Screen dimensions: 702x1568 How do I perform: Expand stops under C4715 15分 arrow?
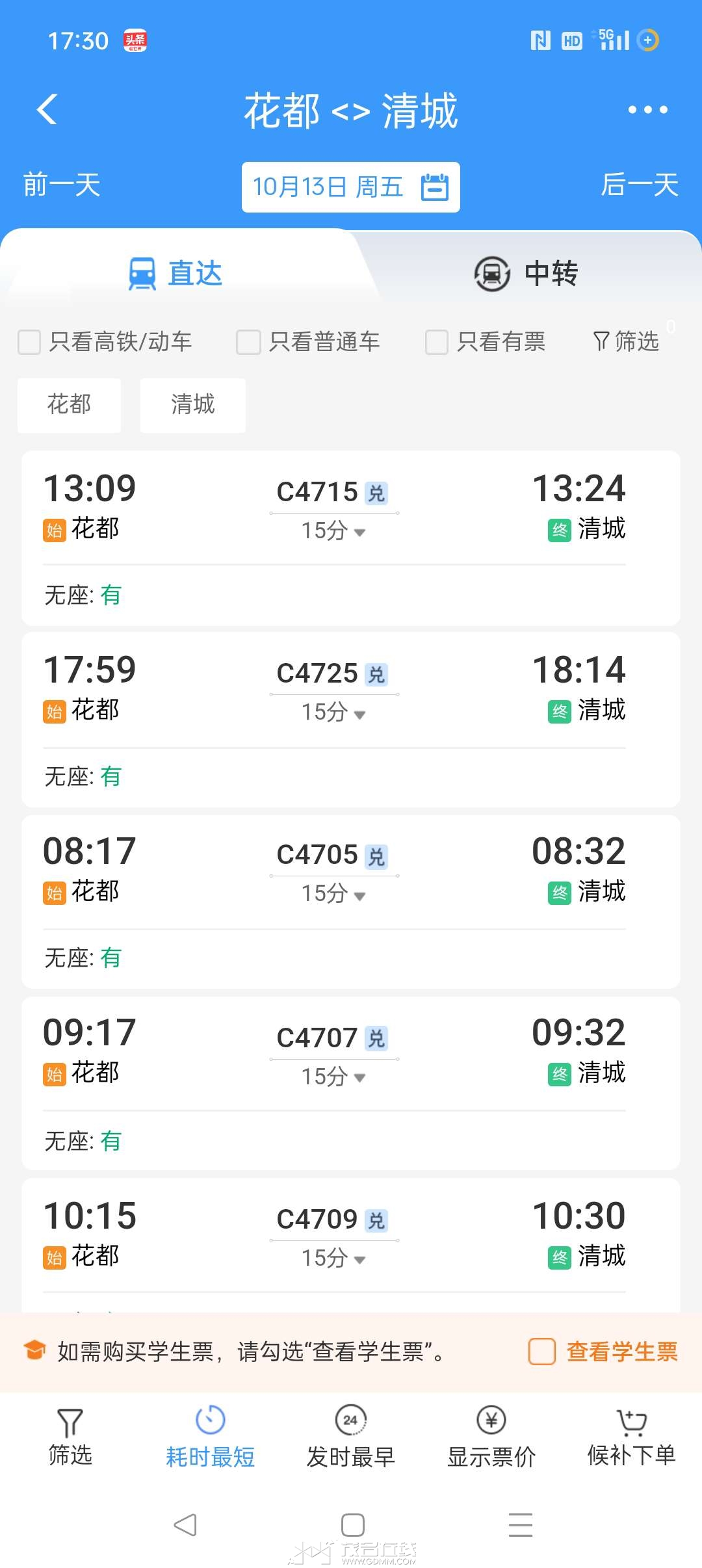click(x=359, y=532)
